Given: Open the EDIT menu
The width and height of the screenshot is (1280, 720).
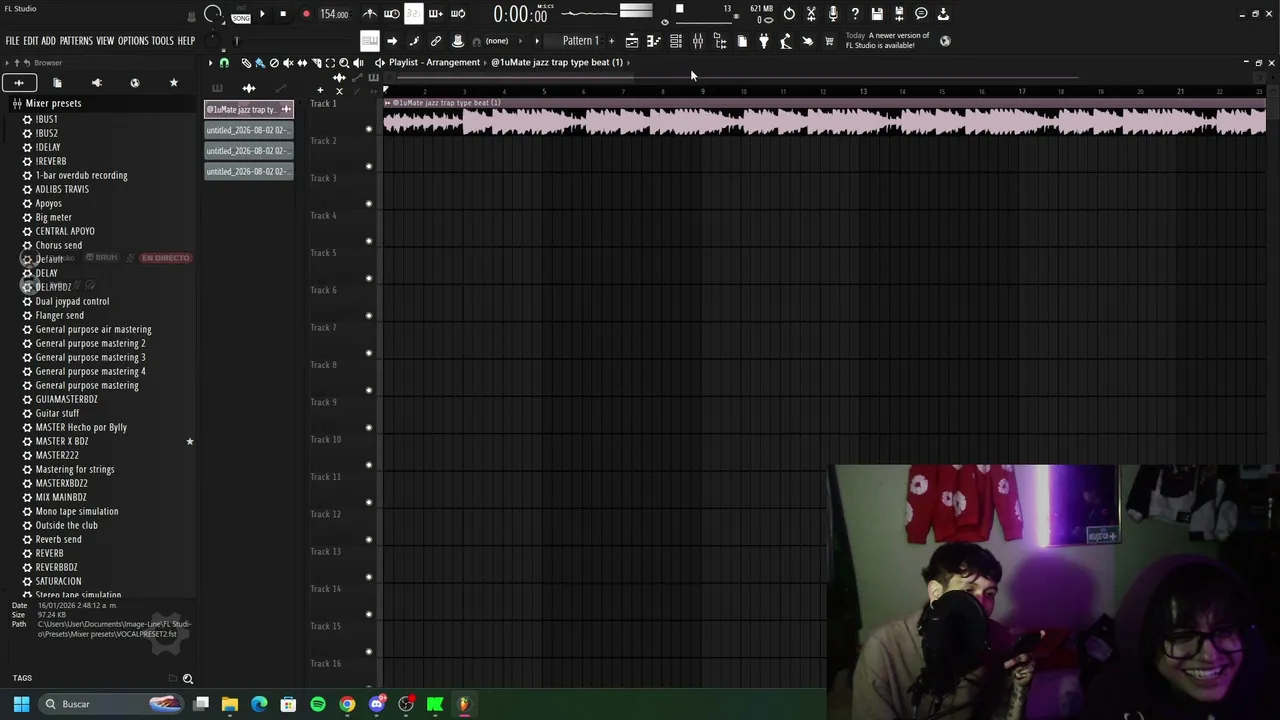Looking at the screenshot, I should [x=30, y=41].
